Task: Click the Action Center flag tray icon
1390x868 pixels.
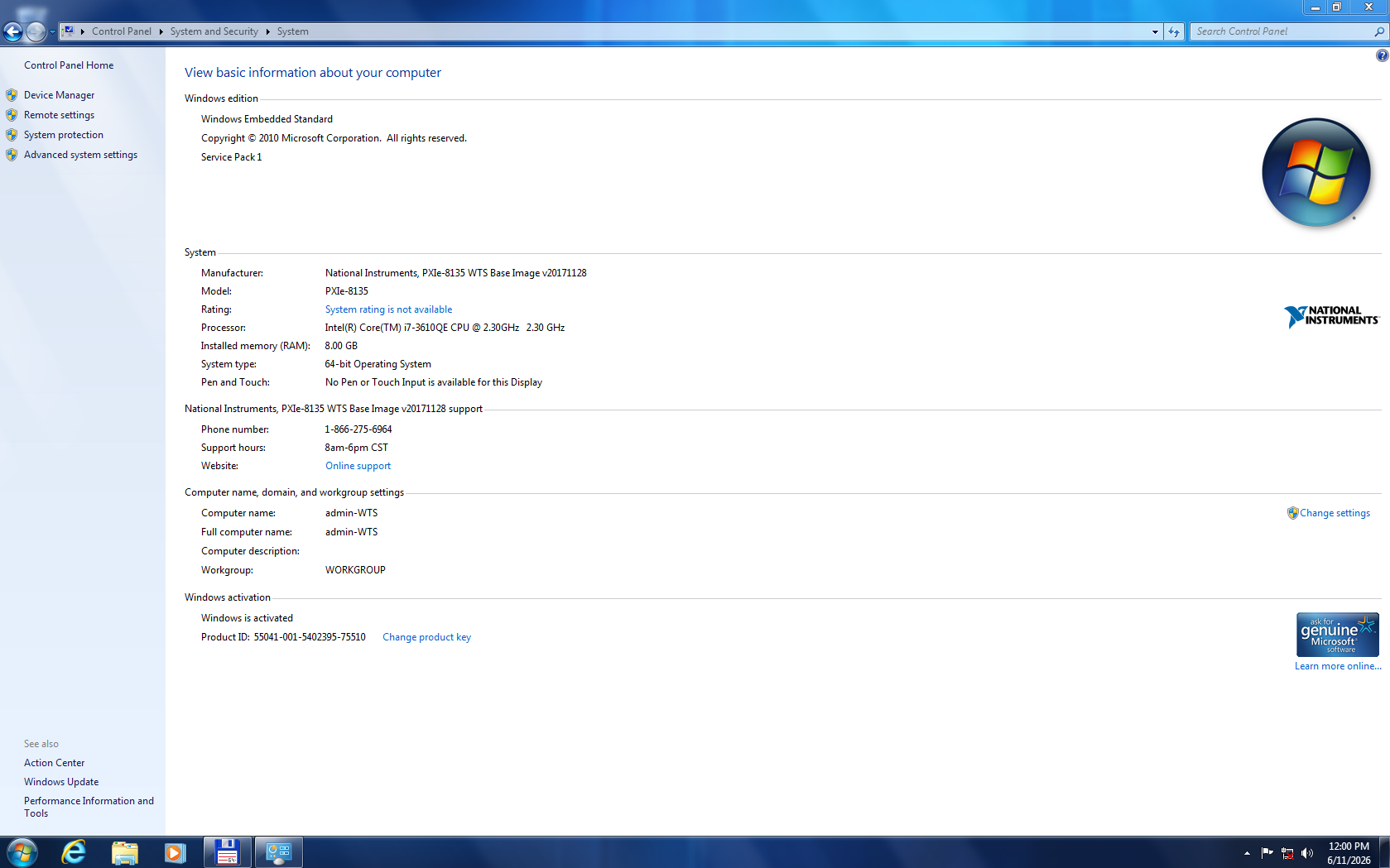Action: click(1267, 852)
